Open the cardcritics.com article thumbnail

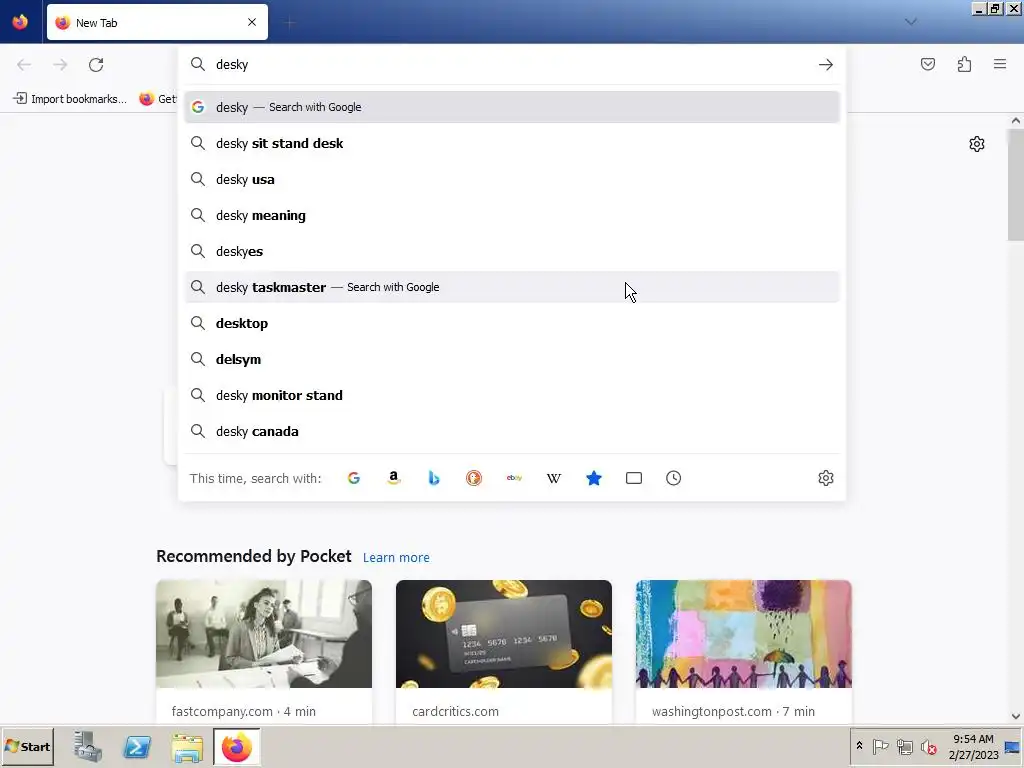tap(504, 634)
